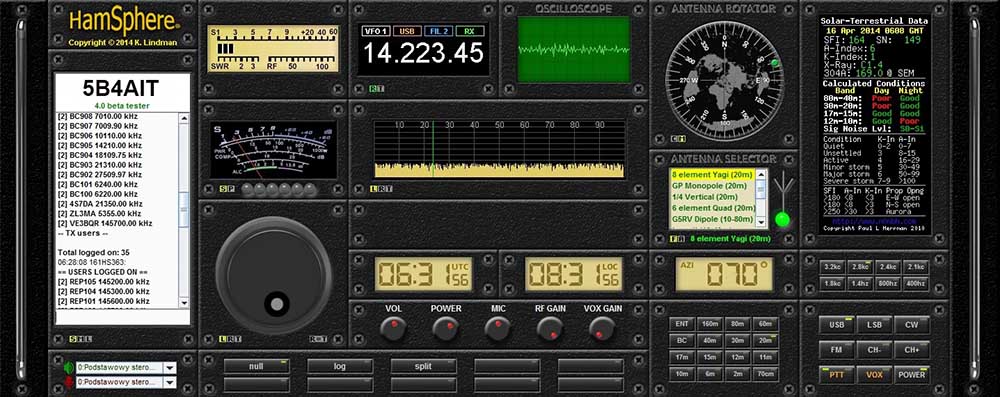This screenshot has width=1000, height=397.
Task: Select the 800hz filter
Action: tap(888, 283)
